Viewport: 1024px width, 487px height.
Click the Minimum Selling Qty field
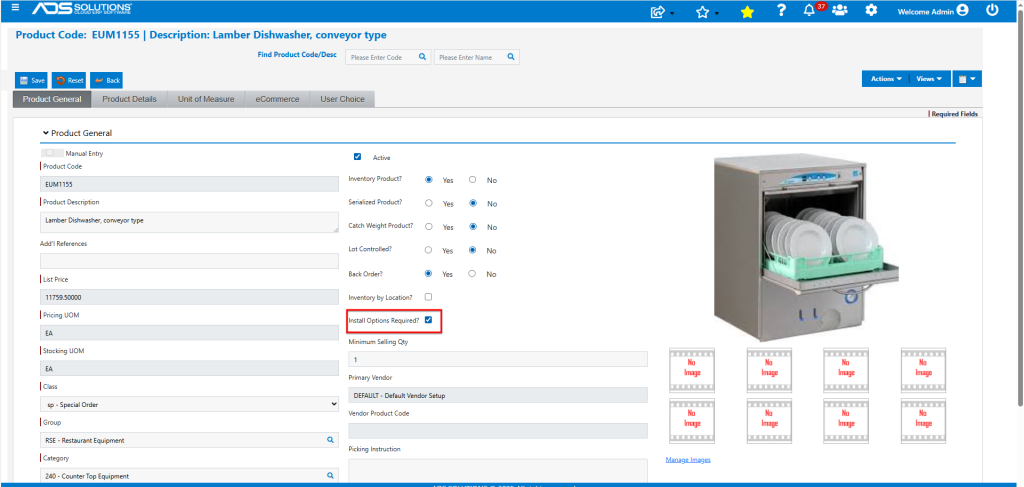[x=498, y=359]
